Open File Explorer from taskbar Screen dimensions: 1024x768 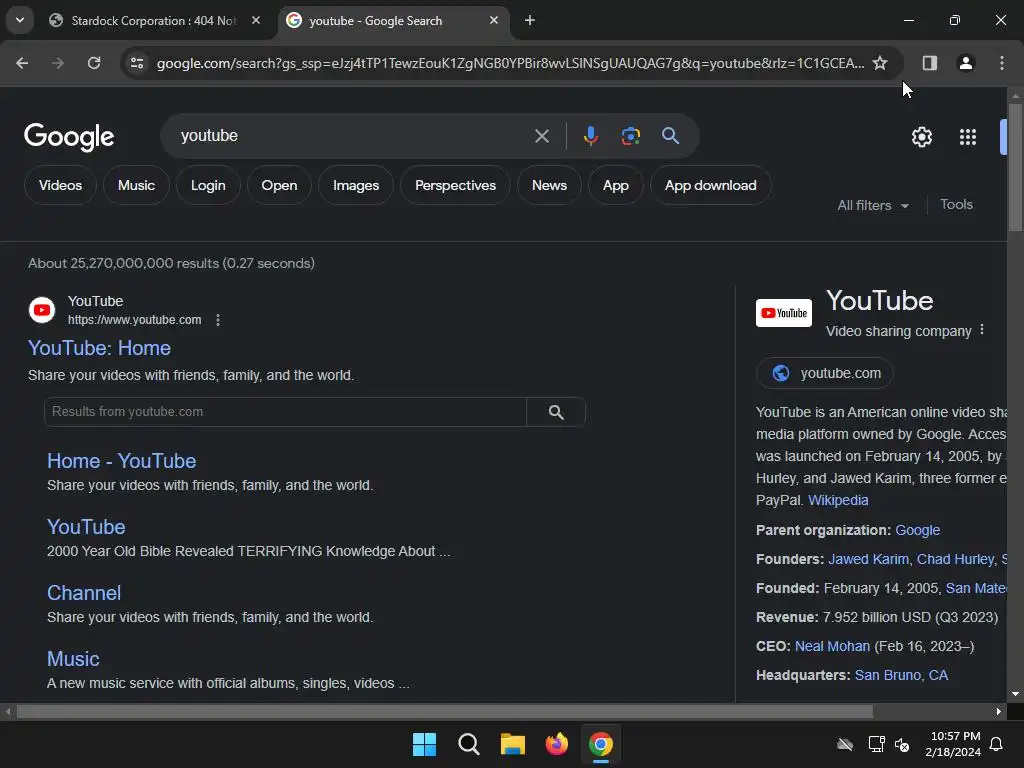click(x=513, y=744)
